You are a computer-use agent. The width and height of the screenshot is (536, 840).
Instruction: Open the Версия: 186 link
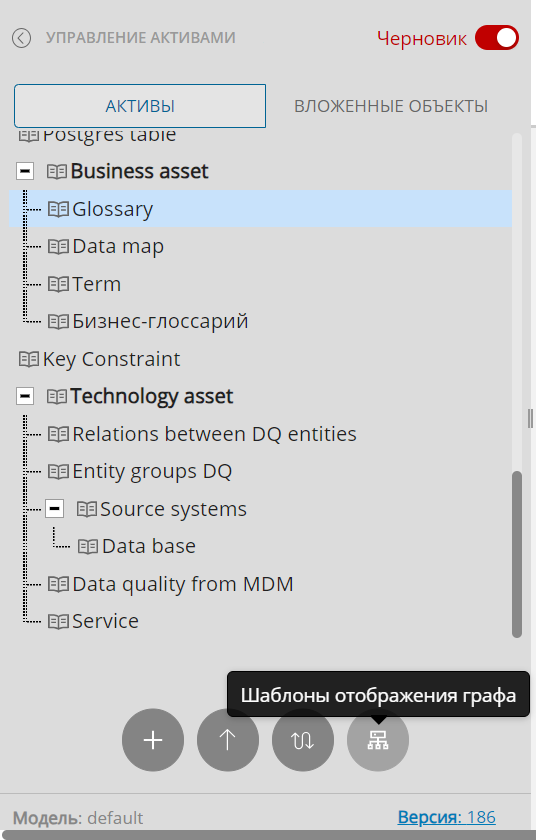pyautogui.click(x=447, y=817)
